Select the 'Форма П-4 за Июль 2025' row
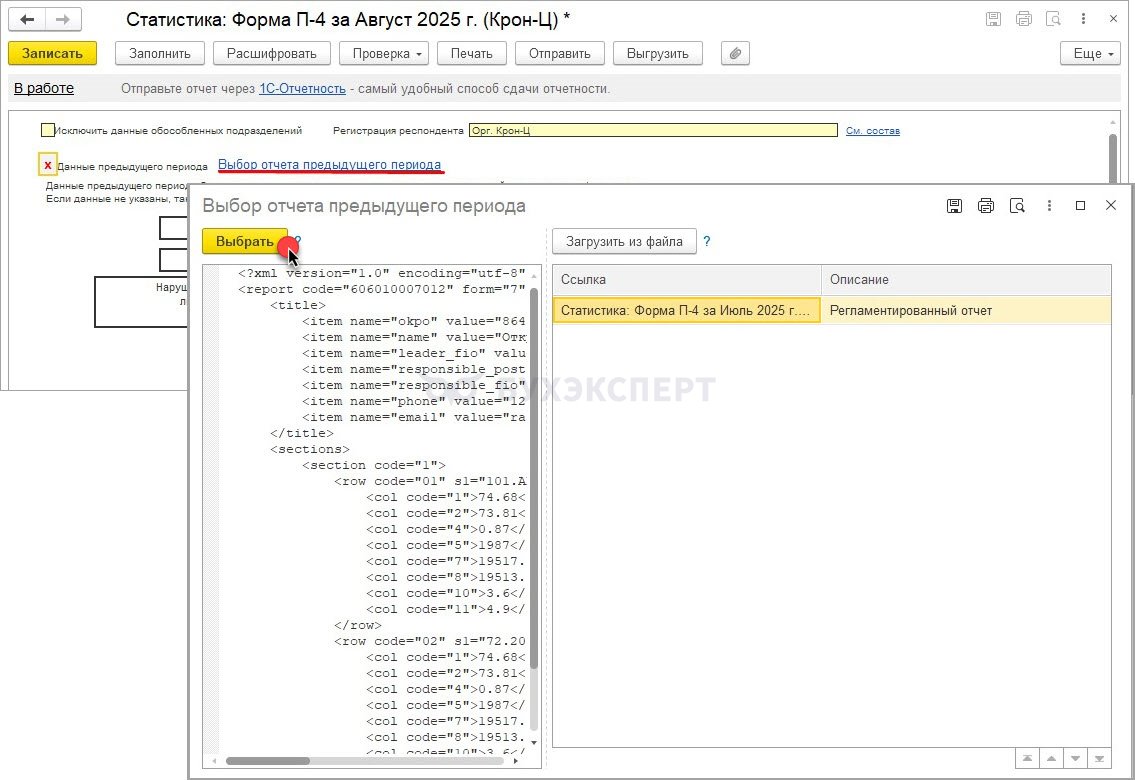The image size is (1135, 780). tap(686, 311)
